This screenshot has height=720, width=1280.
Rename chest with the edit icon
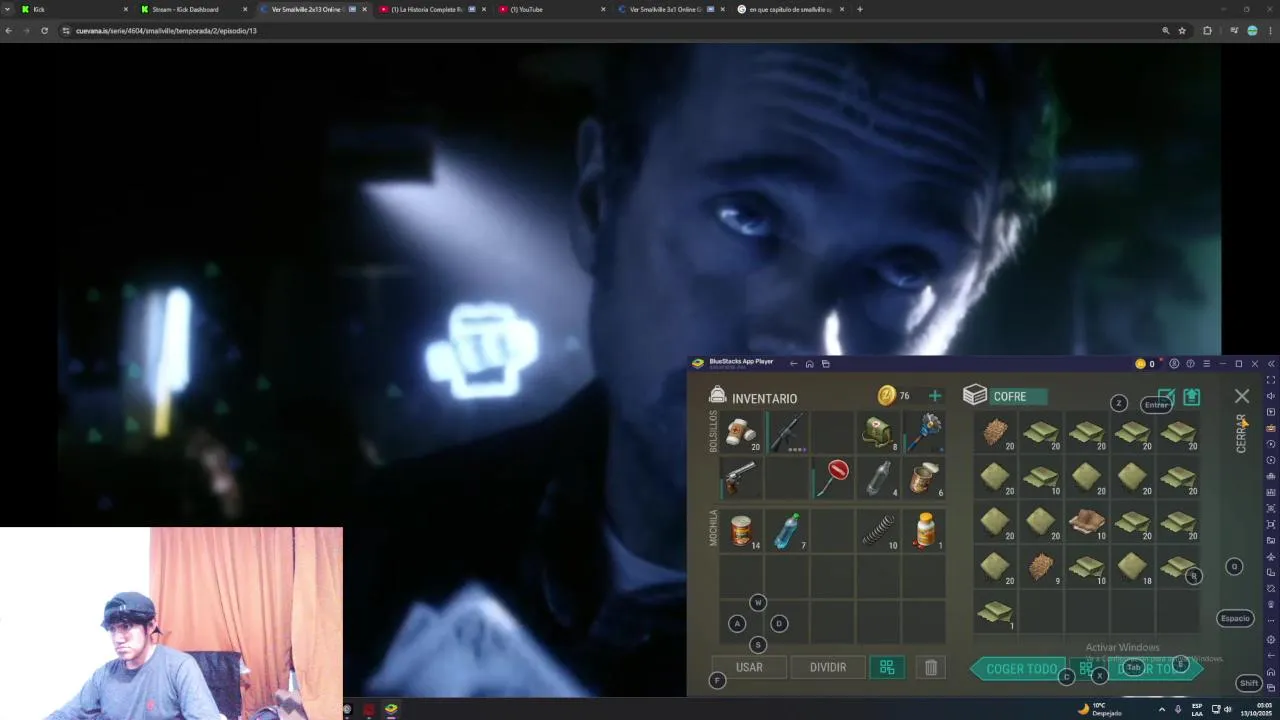1165,397
